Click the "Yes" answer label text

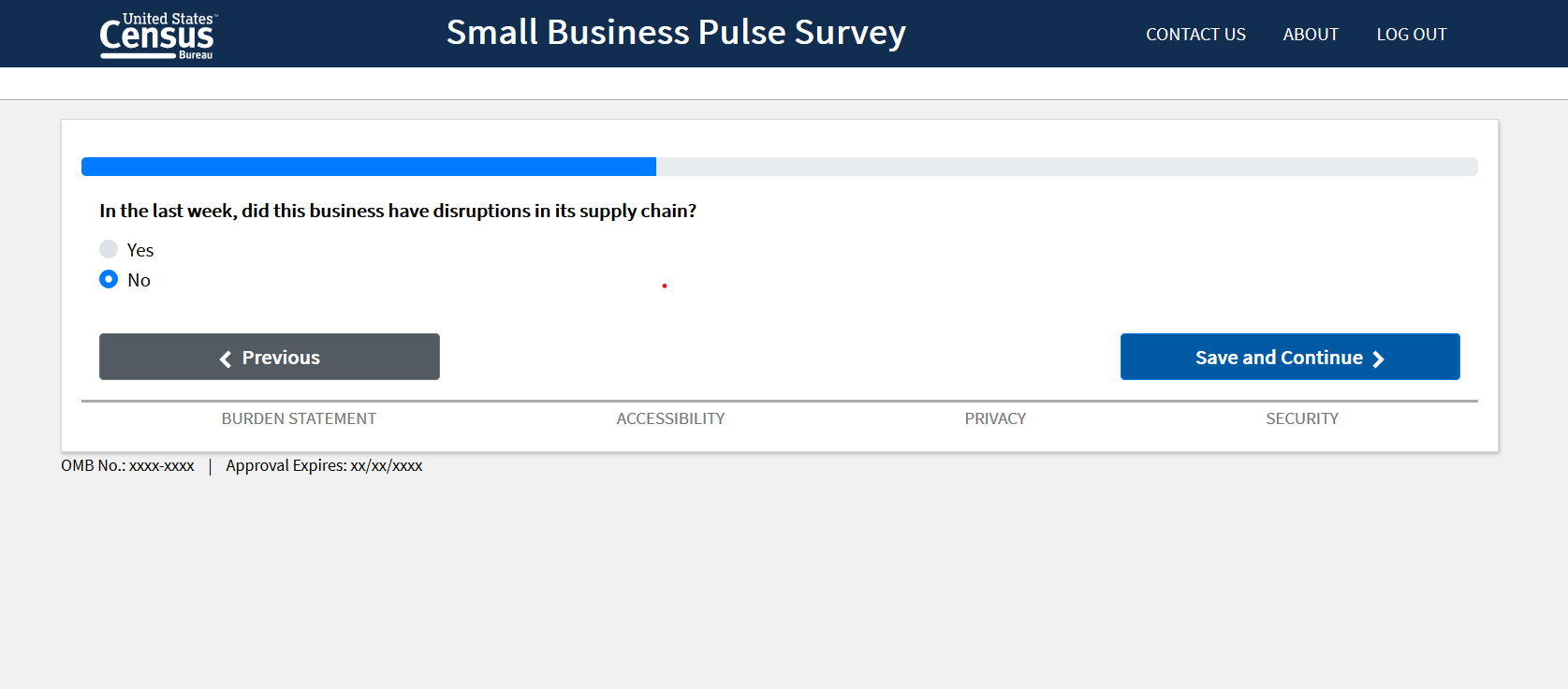[x=140, y=250]
